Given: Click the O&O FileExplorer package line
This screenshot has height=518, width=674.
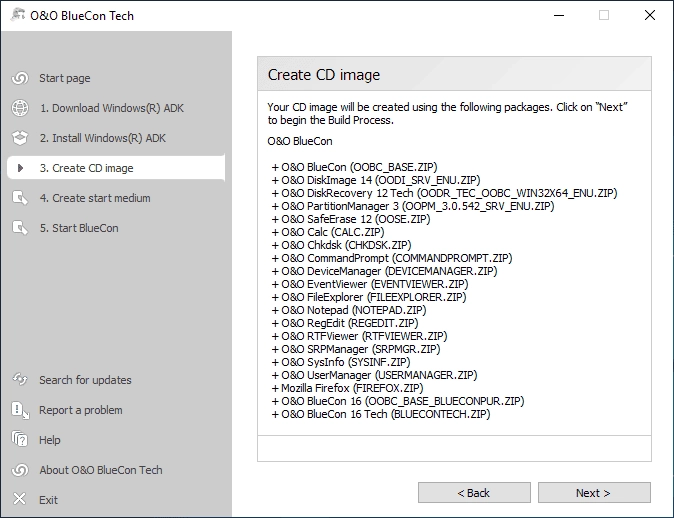Looking at the screenshot, I should pos(369,297).
